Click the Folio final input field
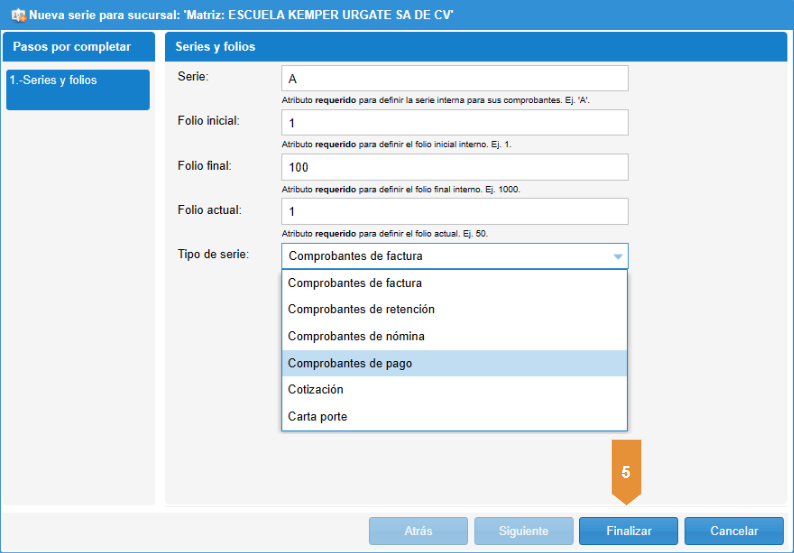 pyautogui.click(x=454, y=167)
